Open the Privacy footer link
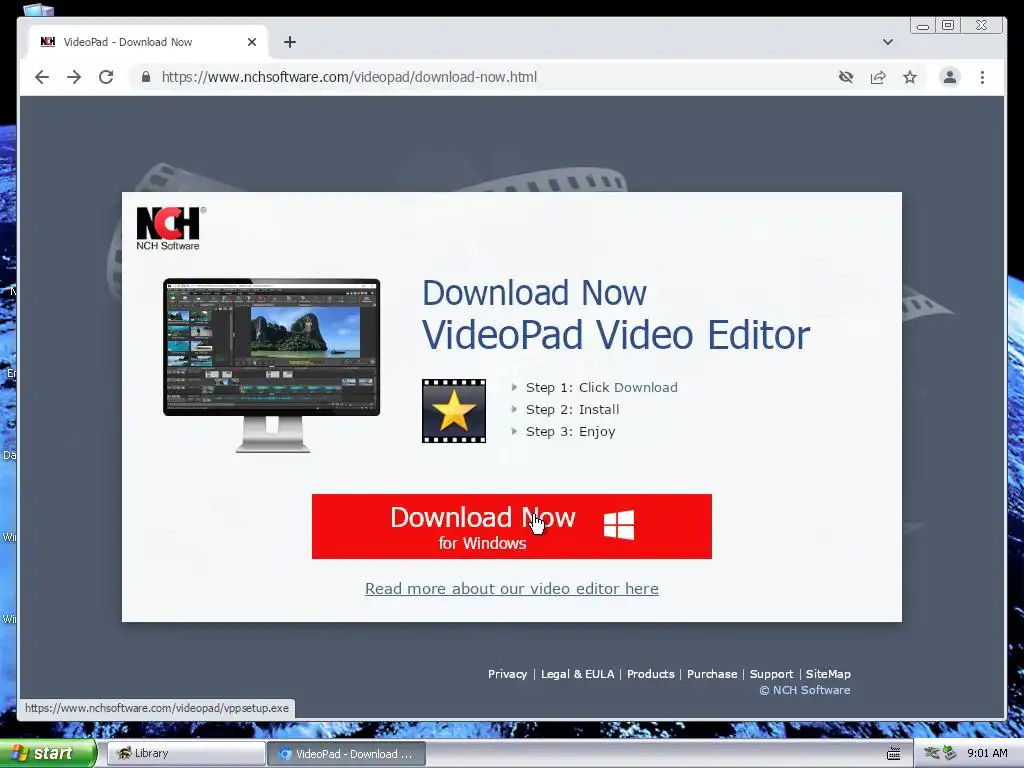Image resolution: width=1024 pixels, height=768 pixels. [x=507, y=674]
